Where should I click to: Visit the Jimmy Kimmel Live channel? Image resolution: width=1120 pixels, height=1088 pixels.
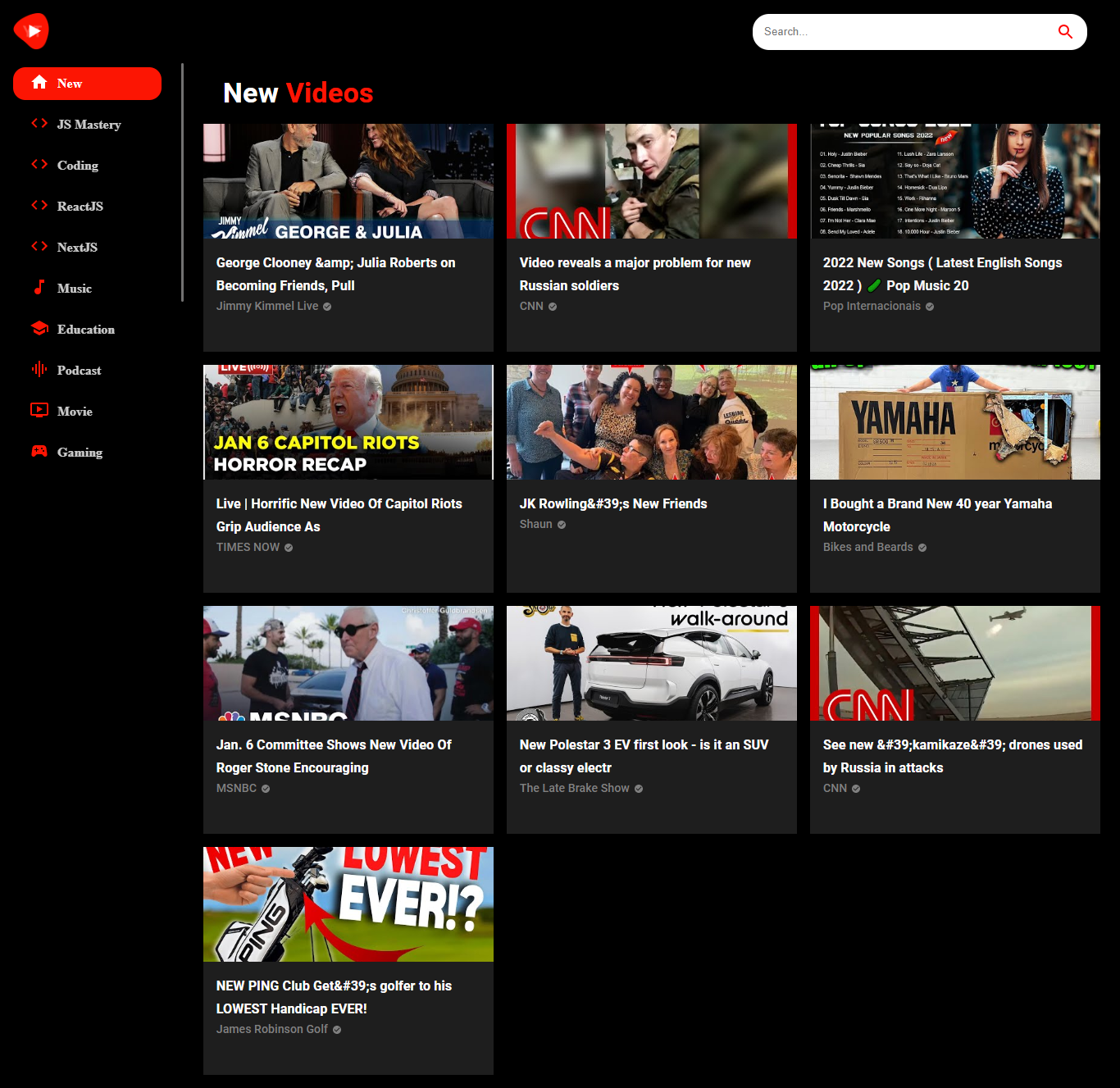[x=266, y=306]
